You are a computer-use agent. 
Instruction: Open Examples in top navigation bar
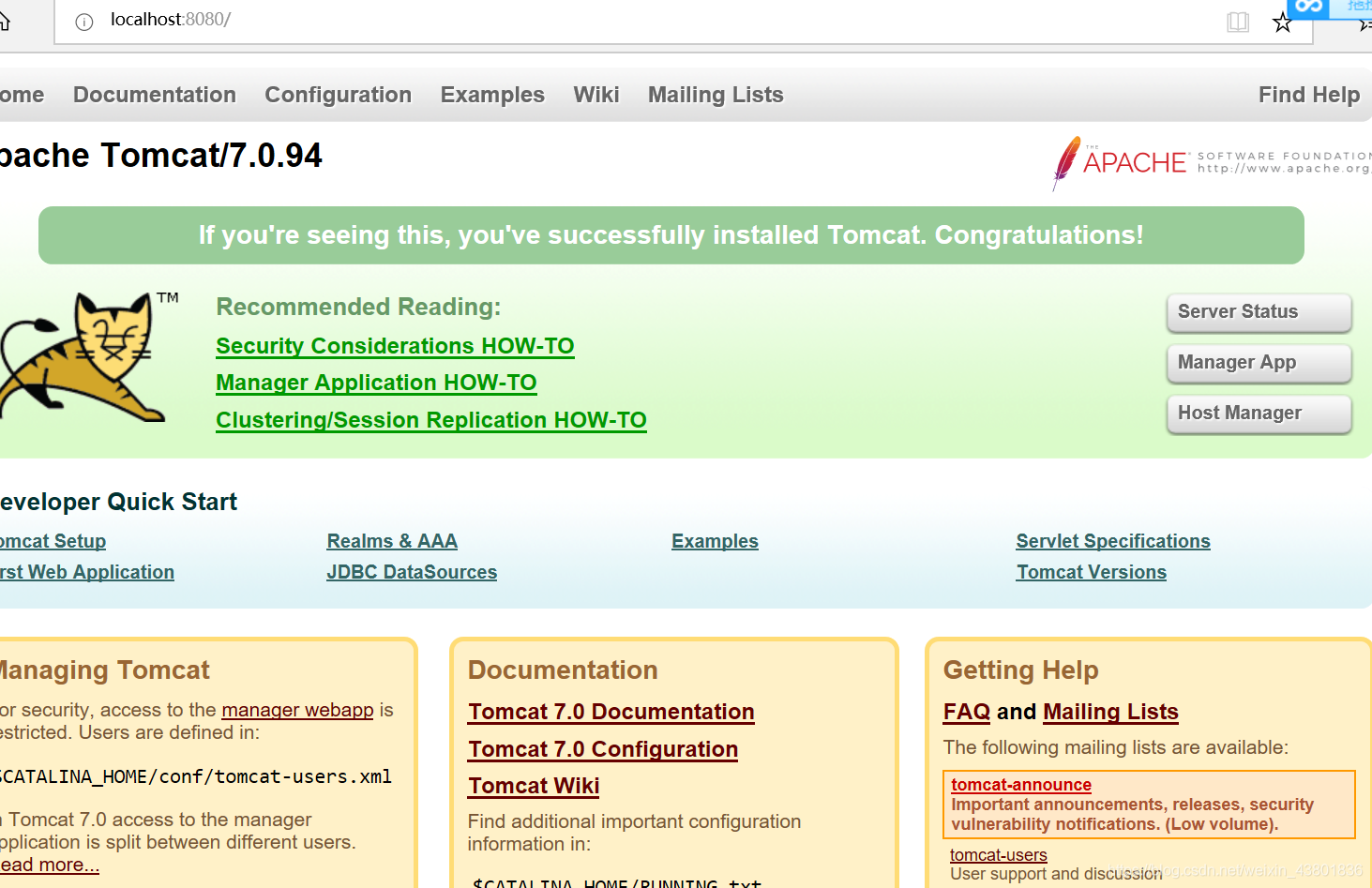pyautogui.click(x=492, y=95)
